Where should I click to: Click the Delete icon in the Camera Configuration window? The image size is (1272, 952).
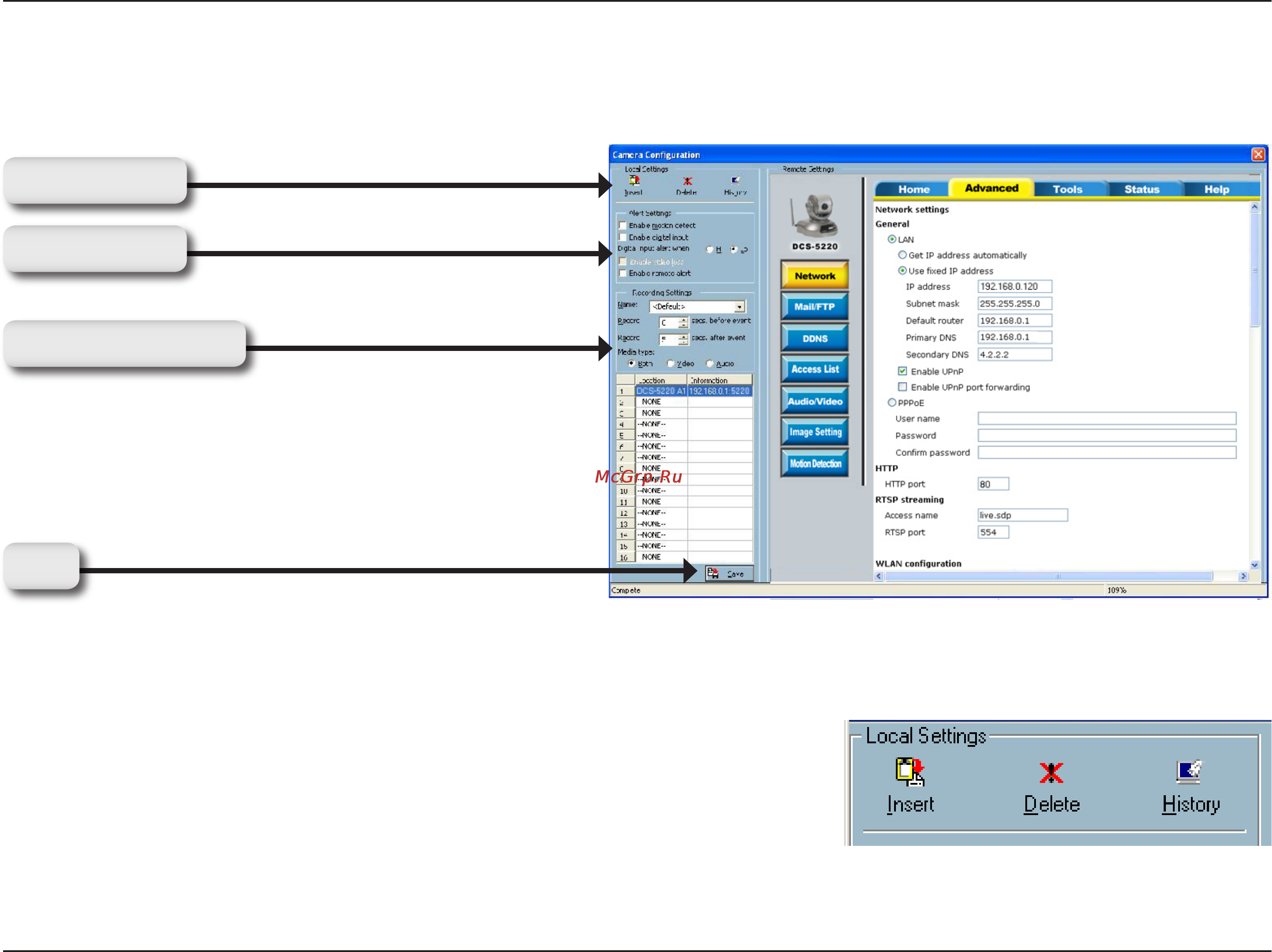(x=687, y=182)
